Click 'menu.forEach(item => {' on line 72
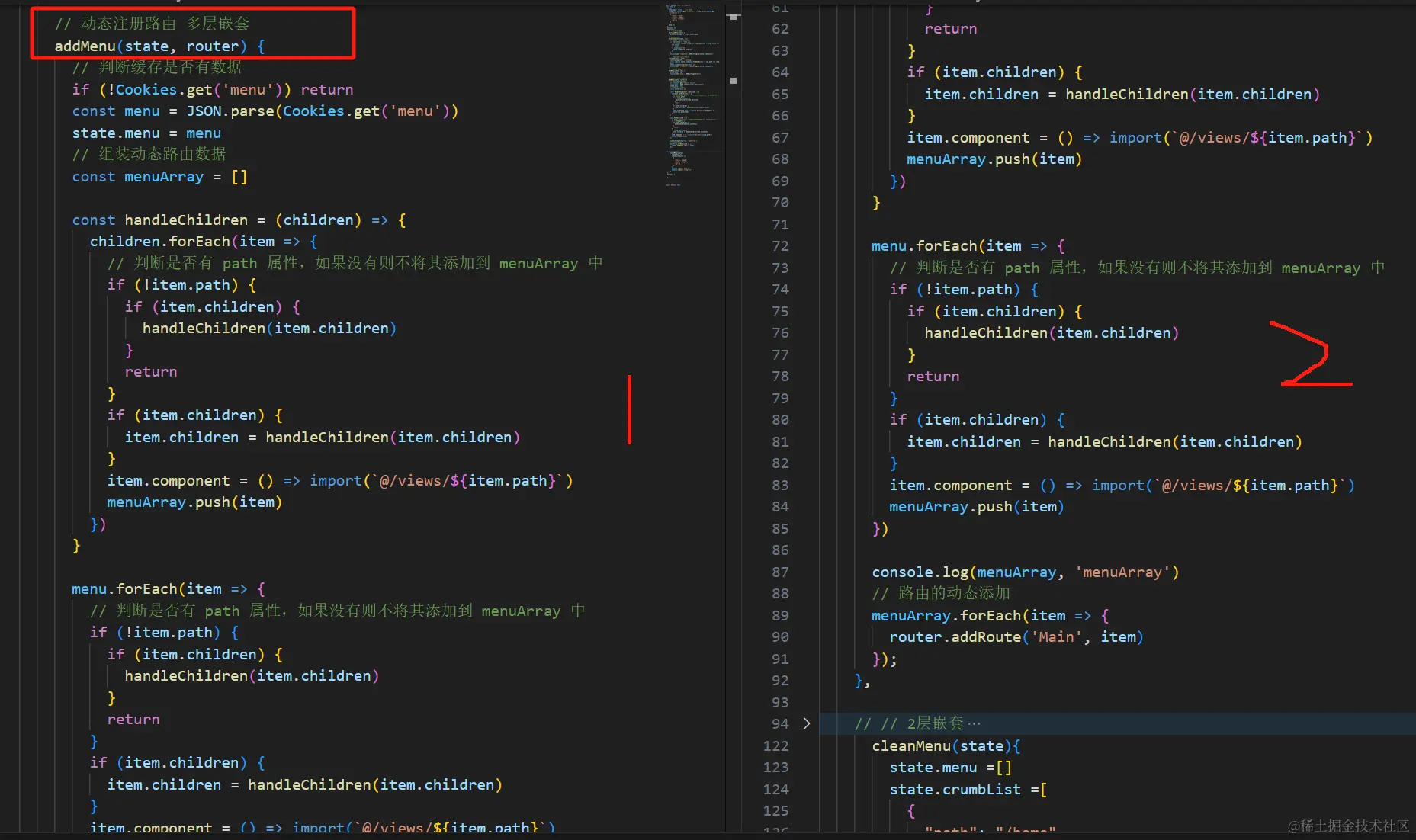Image resolution: width=1416 pixels, height=840 pixels. [x=968, y=246]
